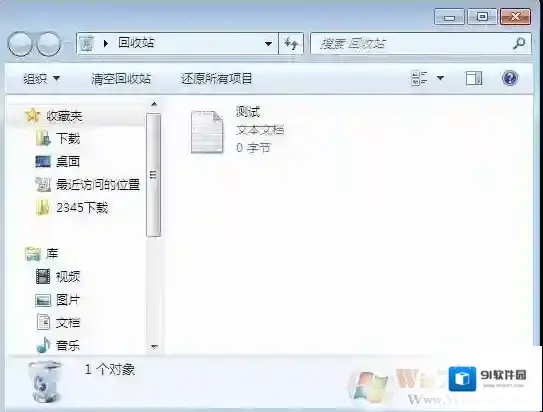Open 最近访问的位置 in favorites
The image size is (543, 412).
coord(98,185)
